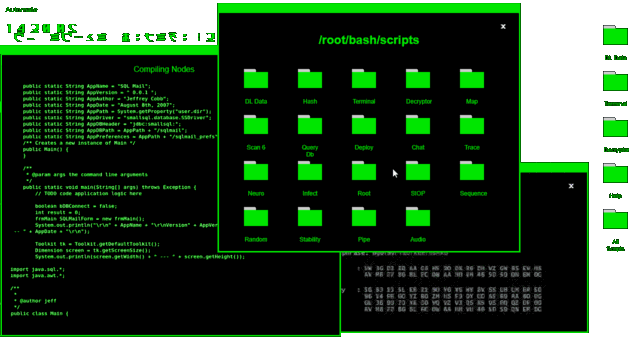Close the hex dump window behind scripts
Viewport: 640px width, 360px height.
571,186
